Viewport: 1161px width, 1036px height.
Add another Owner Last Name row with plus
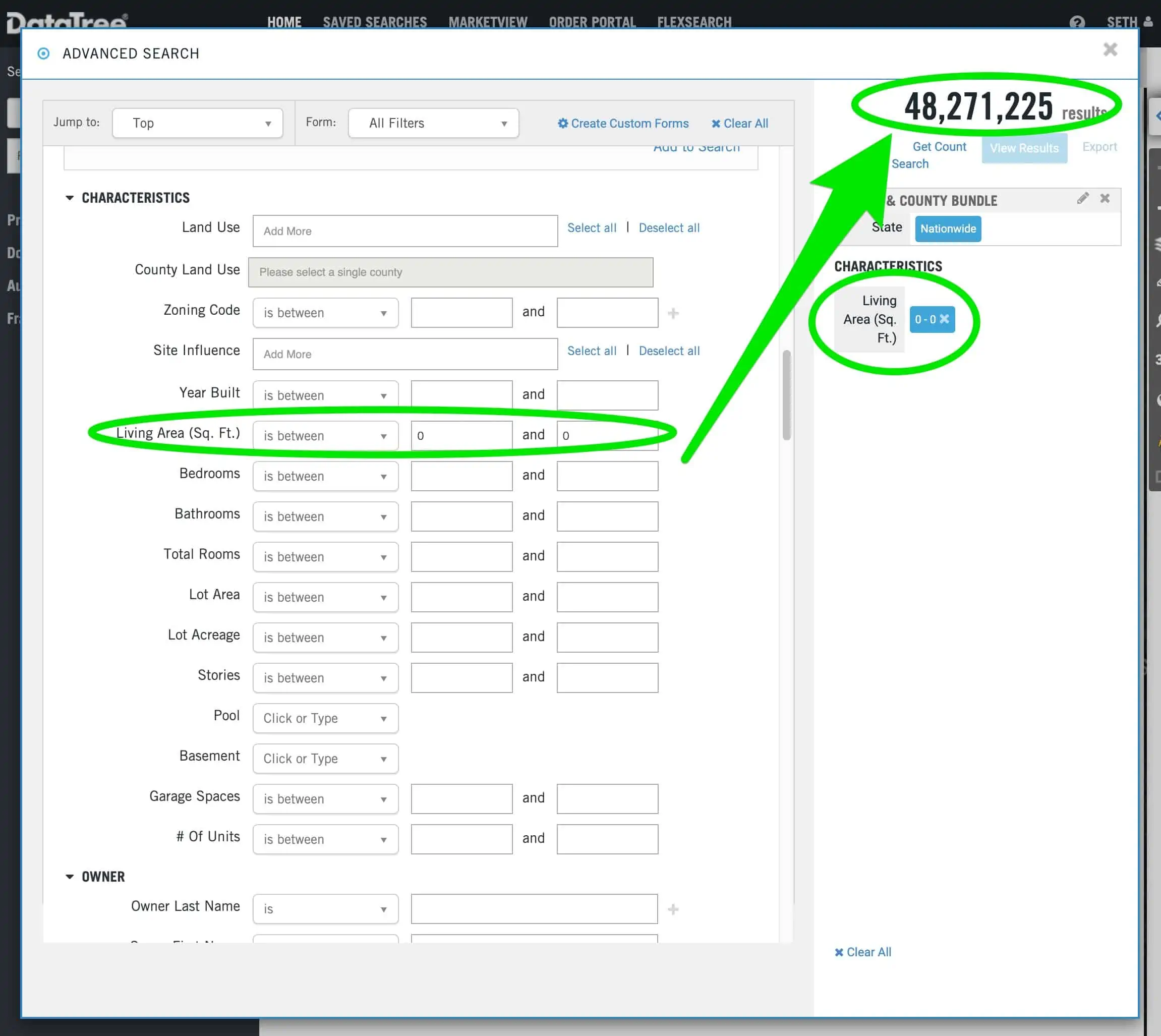673,909
